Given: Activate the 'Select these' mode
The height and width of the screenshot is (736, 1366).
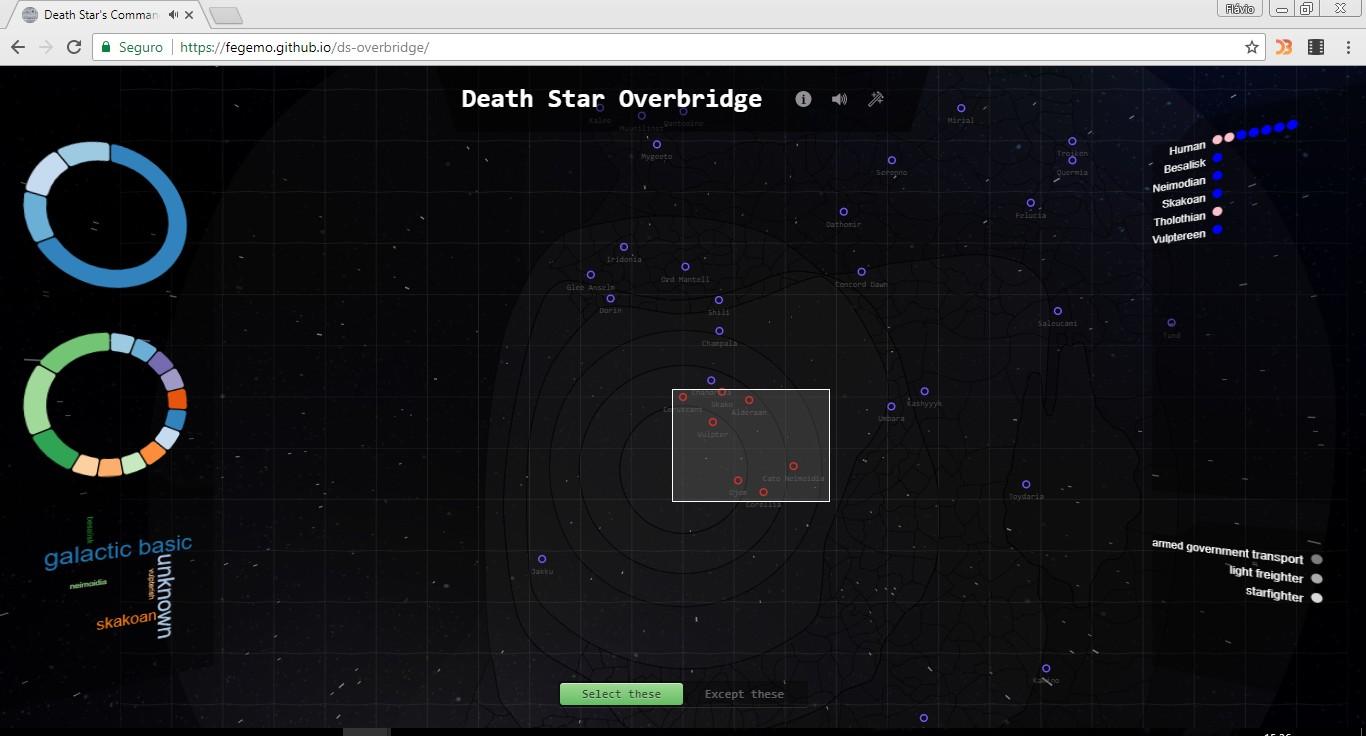Looking at the screenshot, I should coord(621,694).
